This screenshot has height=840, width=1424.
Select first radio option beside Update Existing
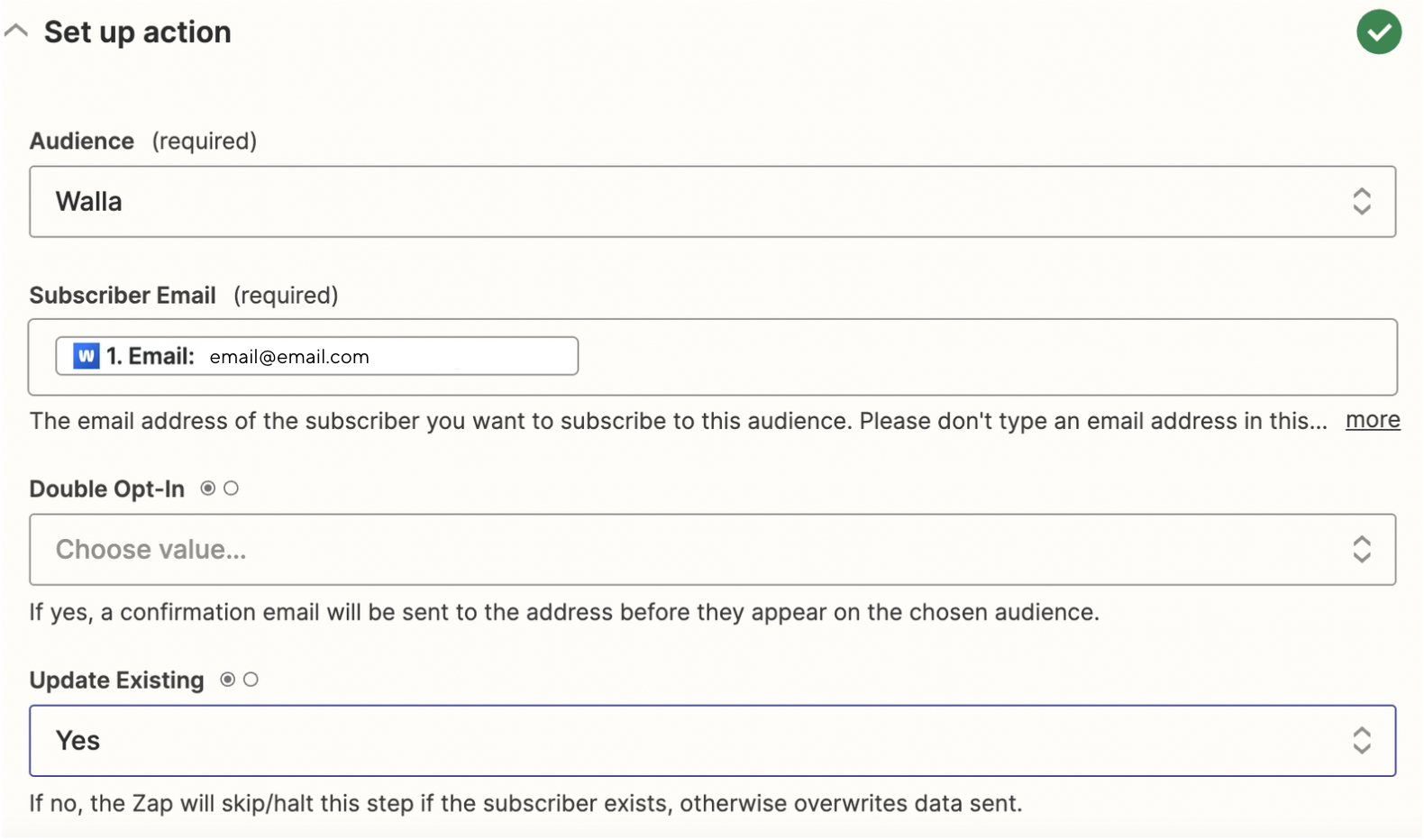(x=228, y=680)
